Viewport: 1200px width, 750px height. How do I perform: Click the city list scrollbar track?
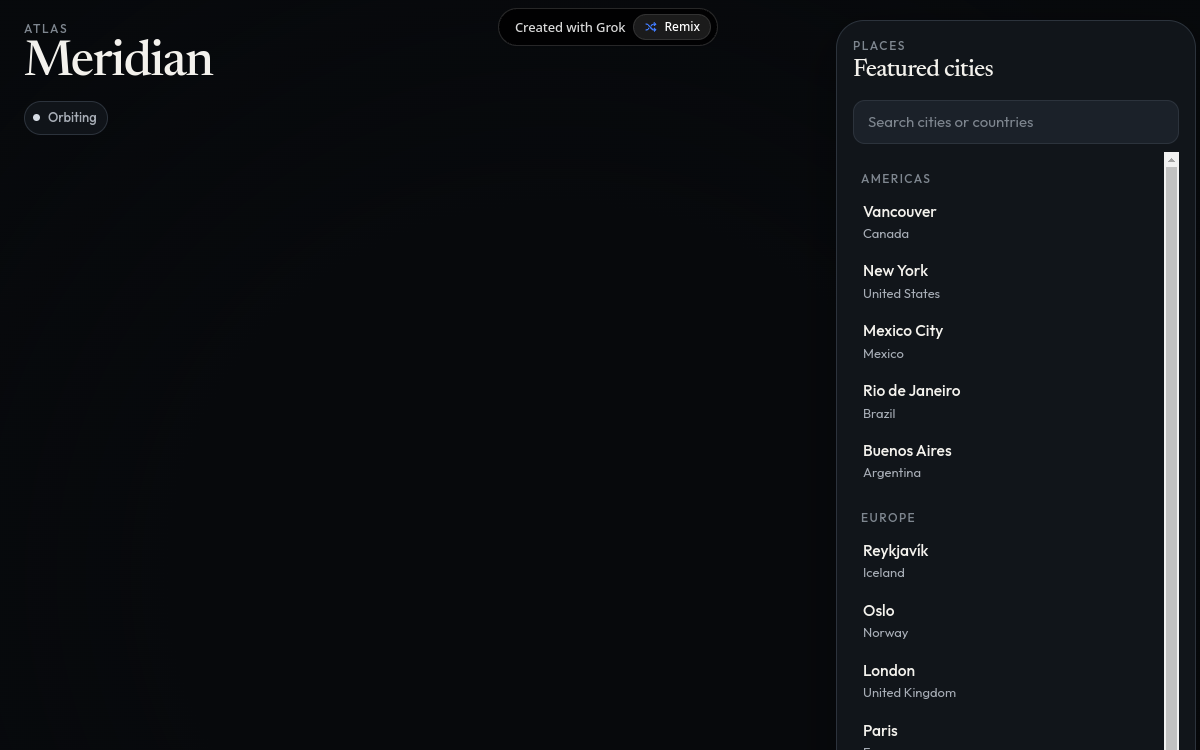point(1172,458)
